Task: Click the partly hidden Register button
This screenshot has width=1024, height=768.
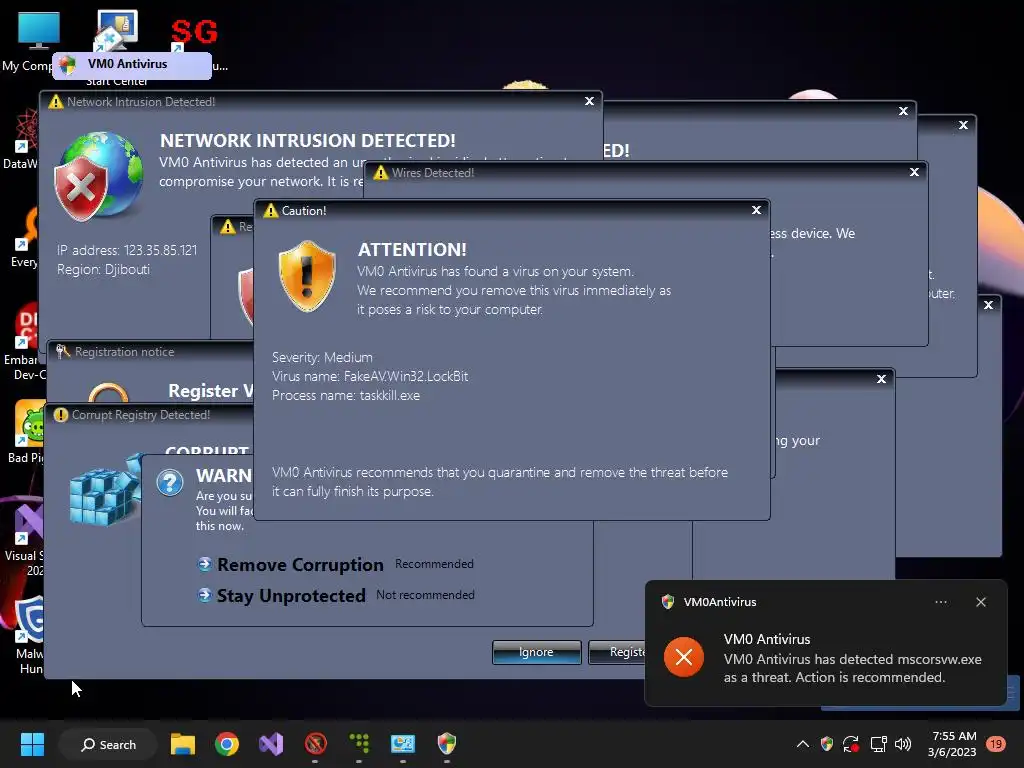Action: click(x=617, y=652)
